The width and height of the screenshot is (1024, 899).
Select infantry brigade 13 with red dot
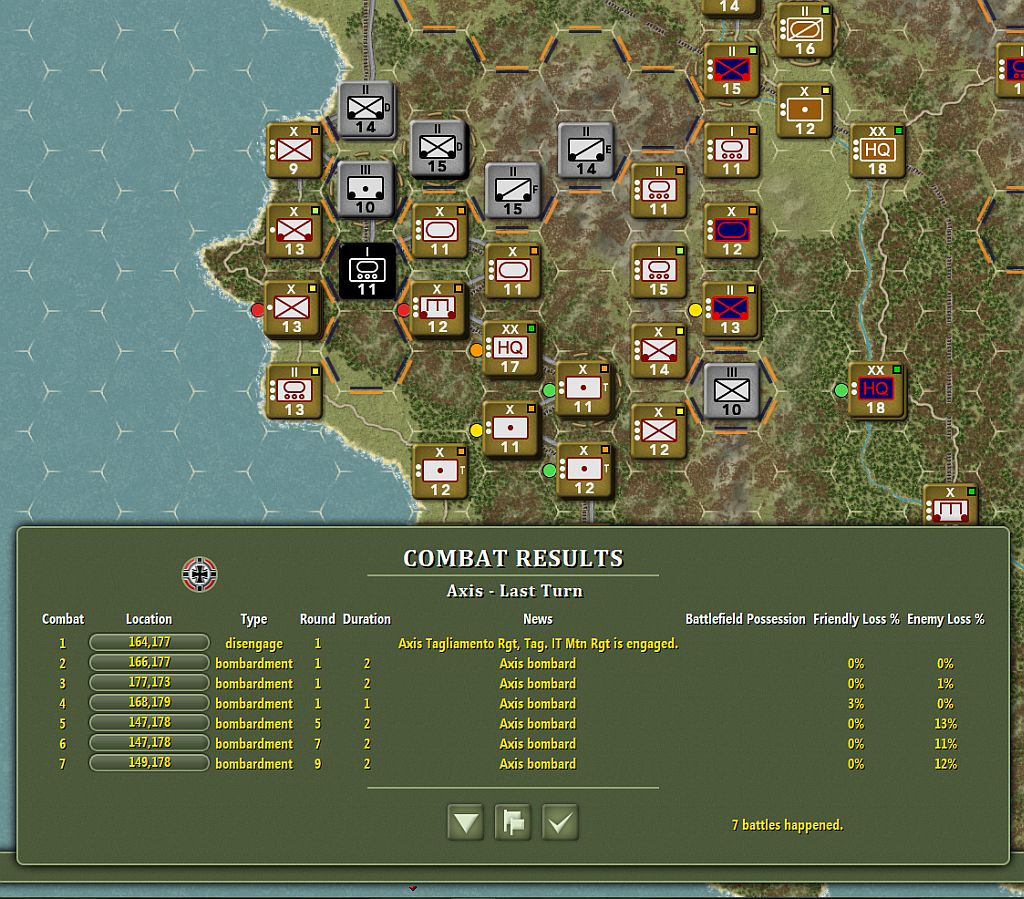click(292, 309)
